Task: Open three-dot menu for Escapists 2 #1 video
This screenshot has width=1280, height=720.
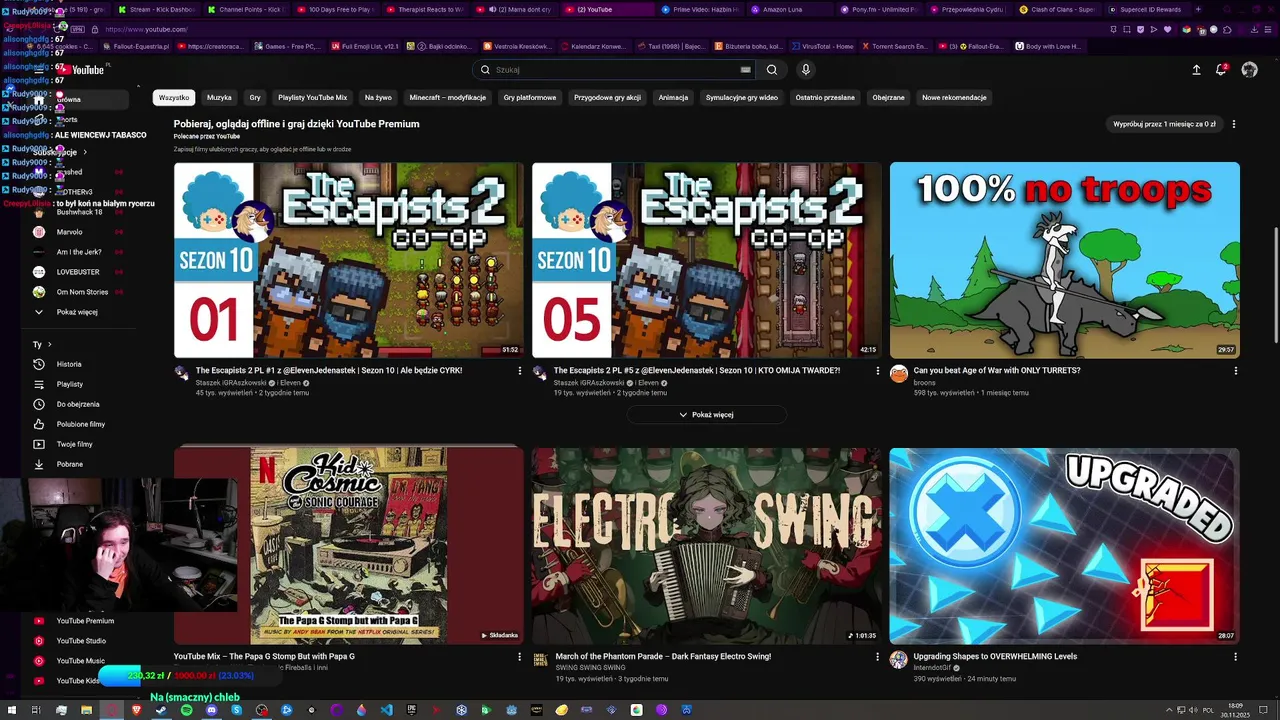Action: coord(519,371)
